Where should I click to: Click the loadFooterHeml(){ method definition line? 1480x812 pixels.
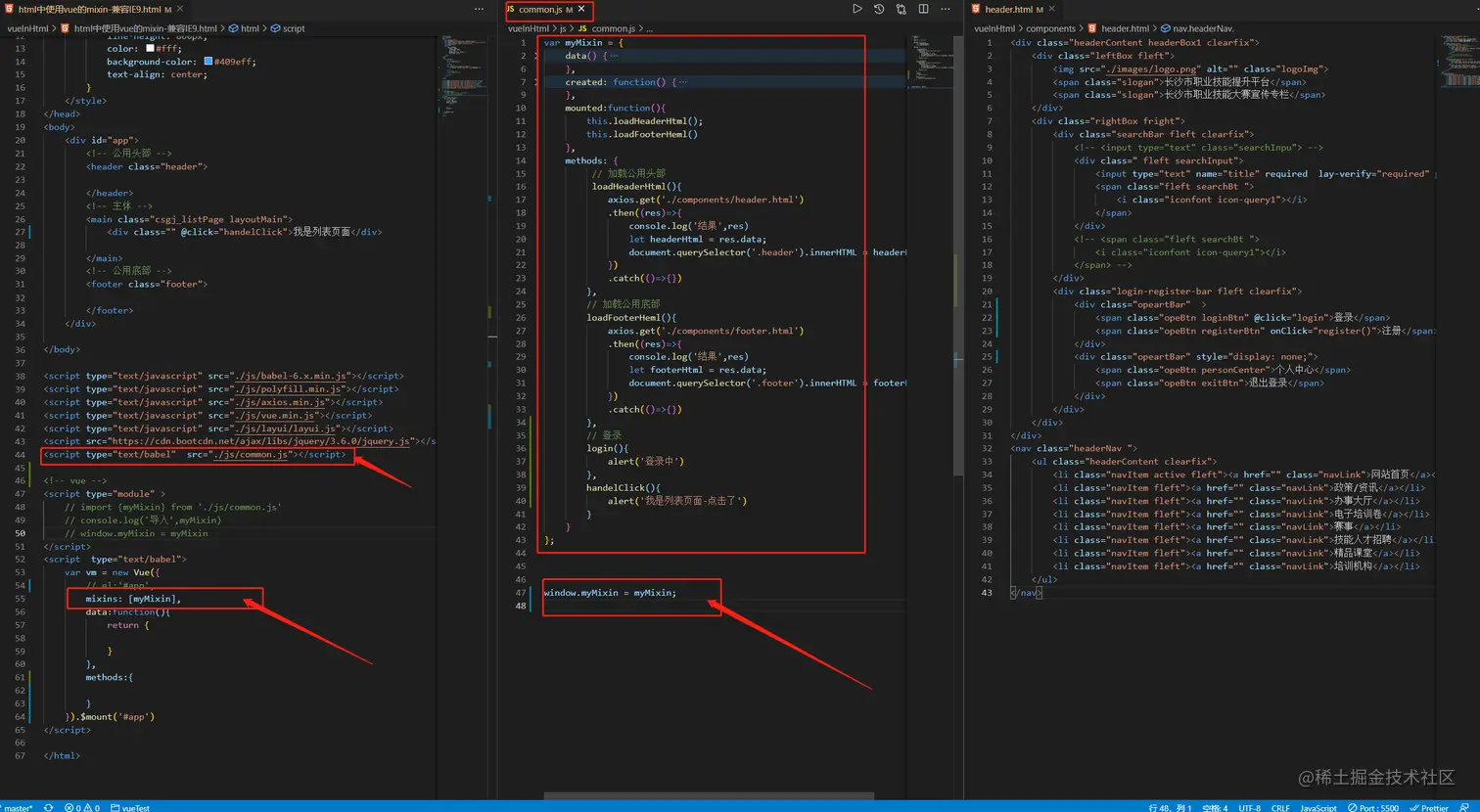coord(631,318)
